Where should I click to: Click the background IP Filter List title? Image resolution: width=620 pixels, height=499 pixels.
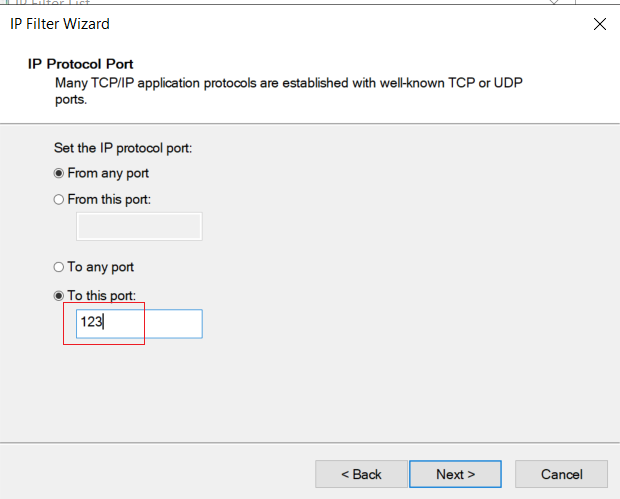tap(51, 2)
